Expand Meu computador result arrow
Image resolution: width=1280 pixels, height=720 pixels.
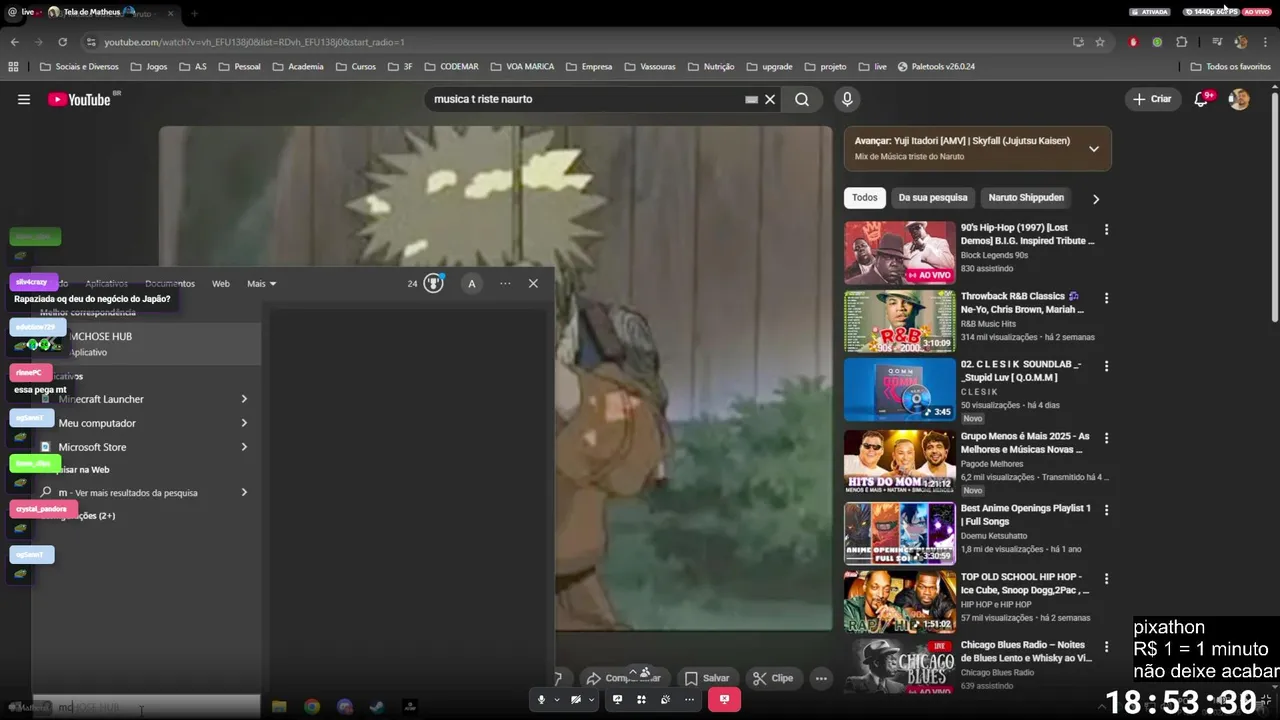[x=244, y=423]
